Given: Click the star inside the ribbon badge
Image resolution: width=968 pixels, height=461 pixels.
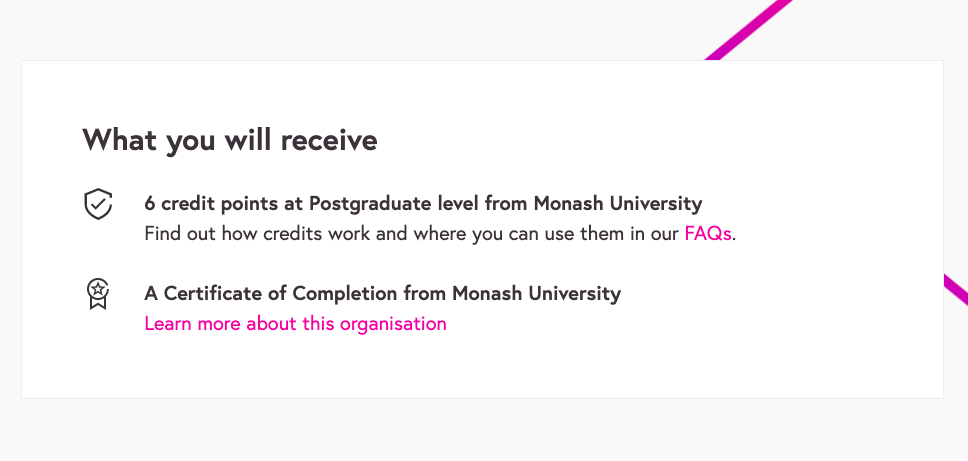Looking at the screenshot, I should (x=97, y=290).
